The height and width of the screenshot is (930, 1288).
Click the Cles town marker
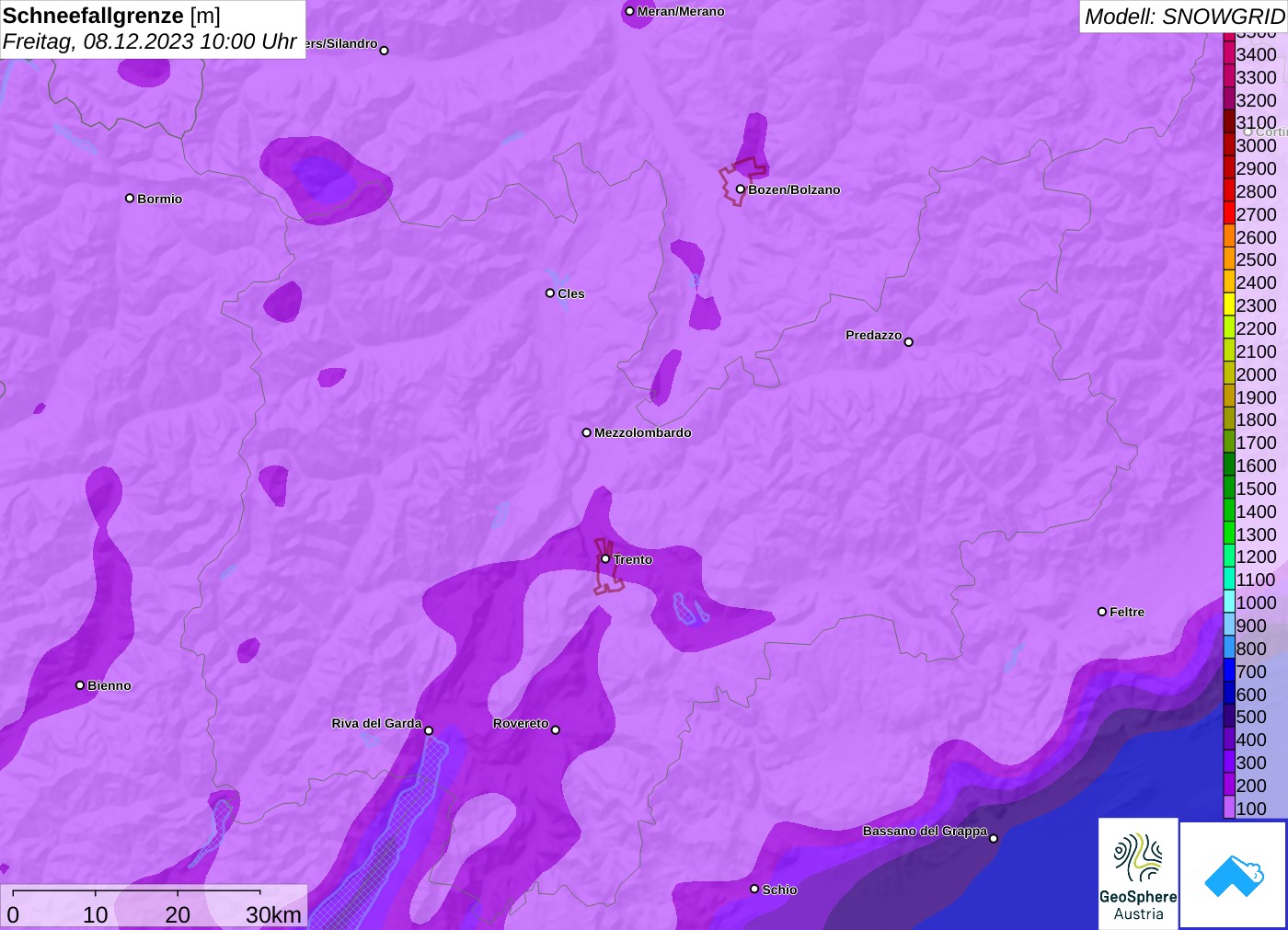coord(550,293)
